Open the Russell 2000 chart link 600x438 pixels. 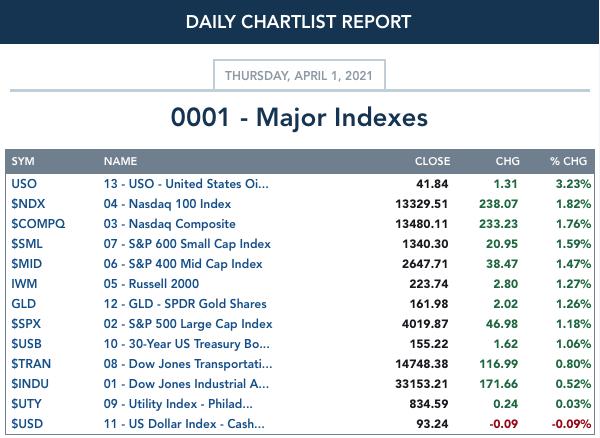click(151, 284)
